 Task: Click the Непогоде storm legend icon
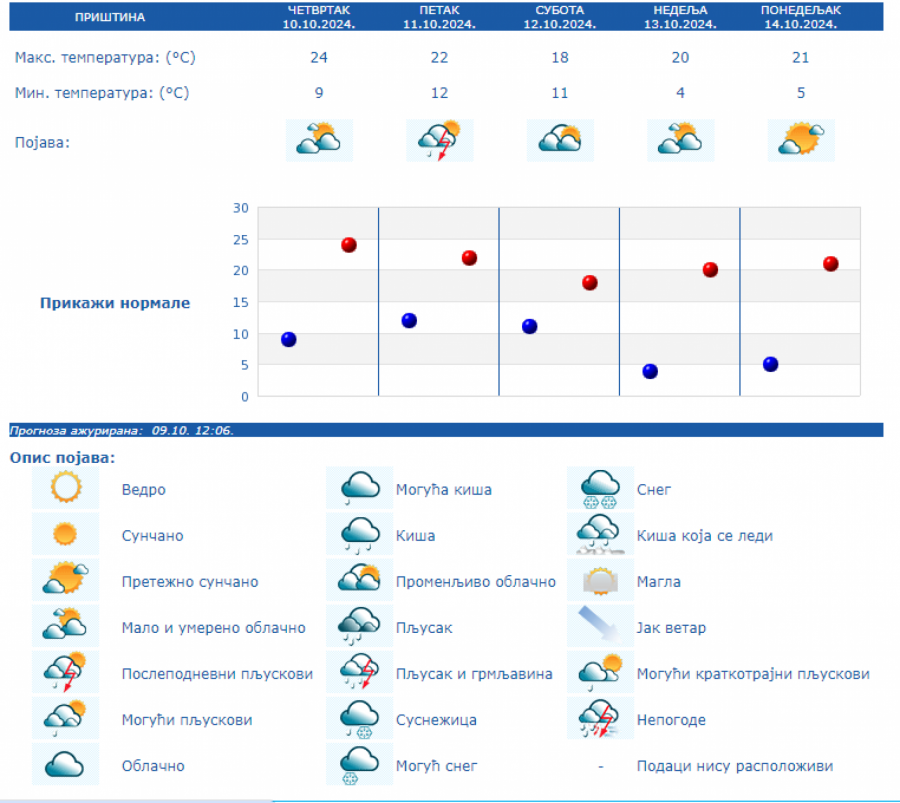point(600,719)
